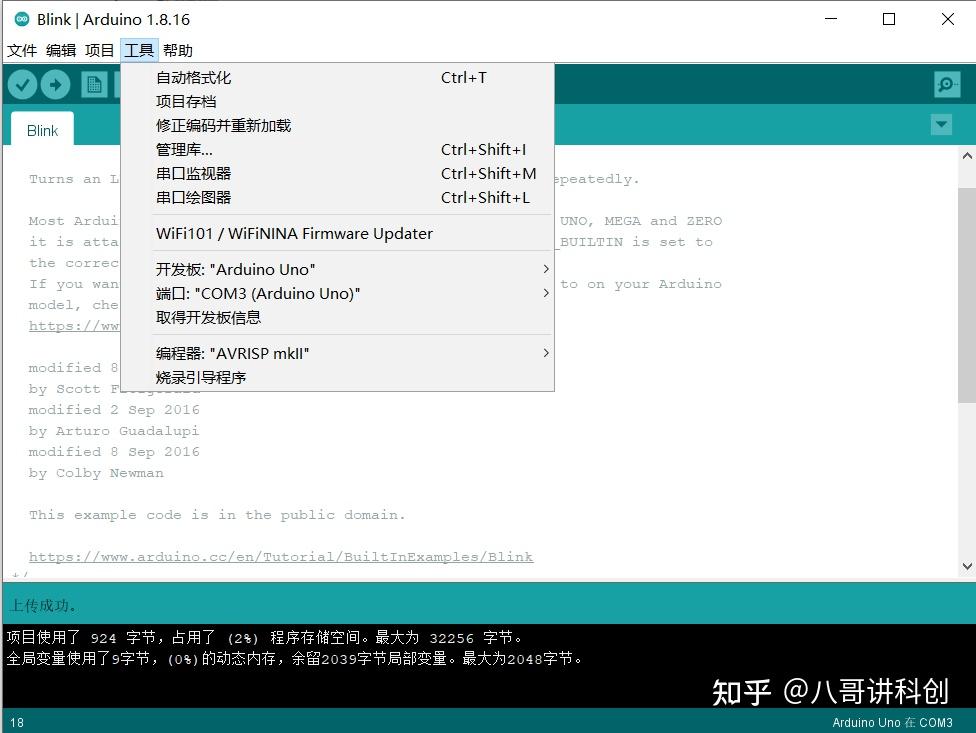Screen dimensions: 976x733
Task: Click the Verify (checkmark) toolbar icon
Action: click(x=22, y=84)
